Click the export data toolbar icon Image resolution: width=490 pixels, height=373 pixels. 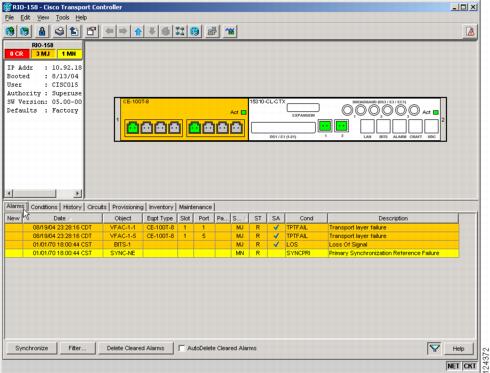[x=74, y=31]
